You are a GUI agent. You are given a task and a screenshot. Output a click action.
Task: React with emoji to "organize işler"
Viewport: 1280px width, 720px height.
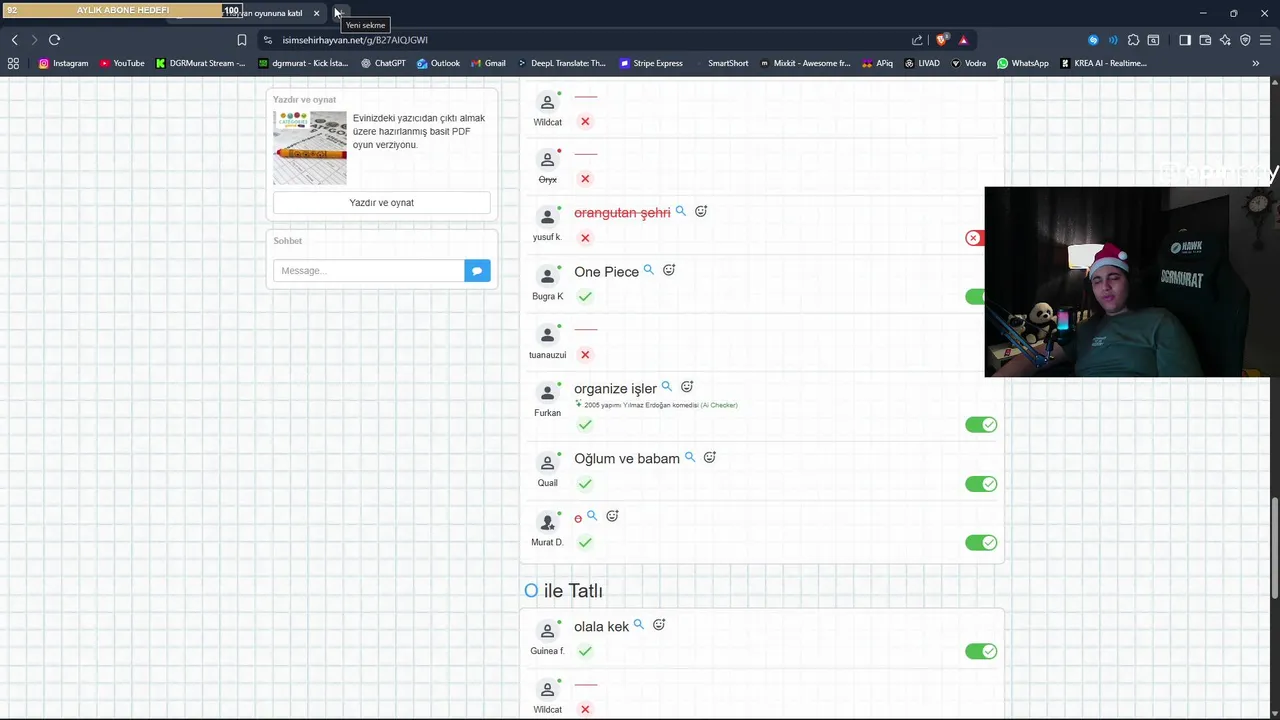[x=687, y=387]
